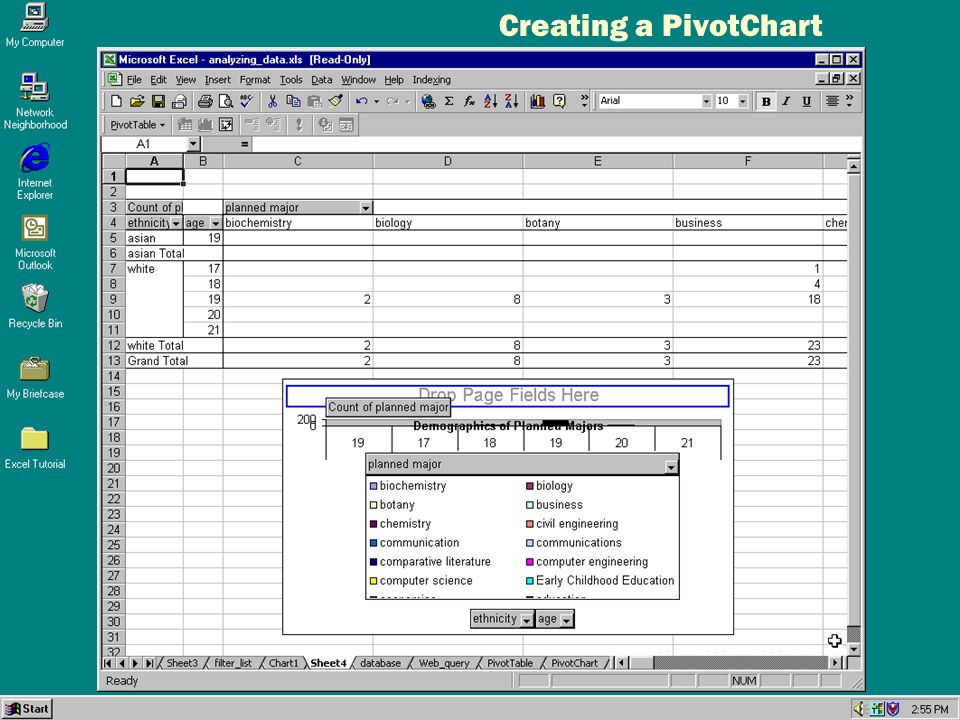This screenshot has height=720, width=960.
Task: Open the Name Box dropdown arrow
Action: (x=193, y=144)
